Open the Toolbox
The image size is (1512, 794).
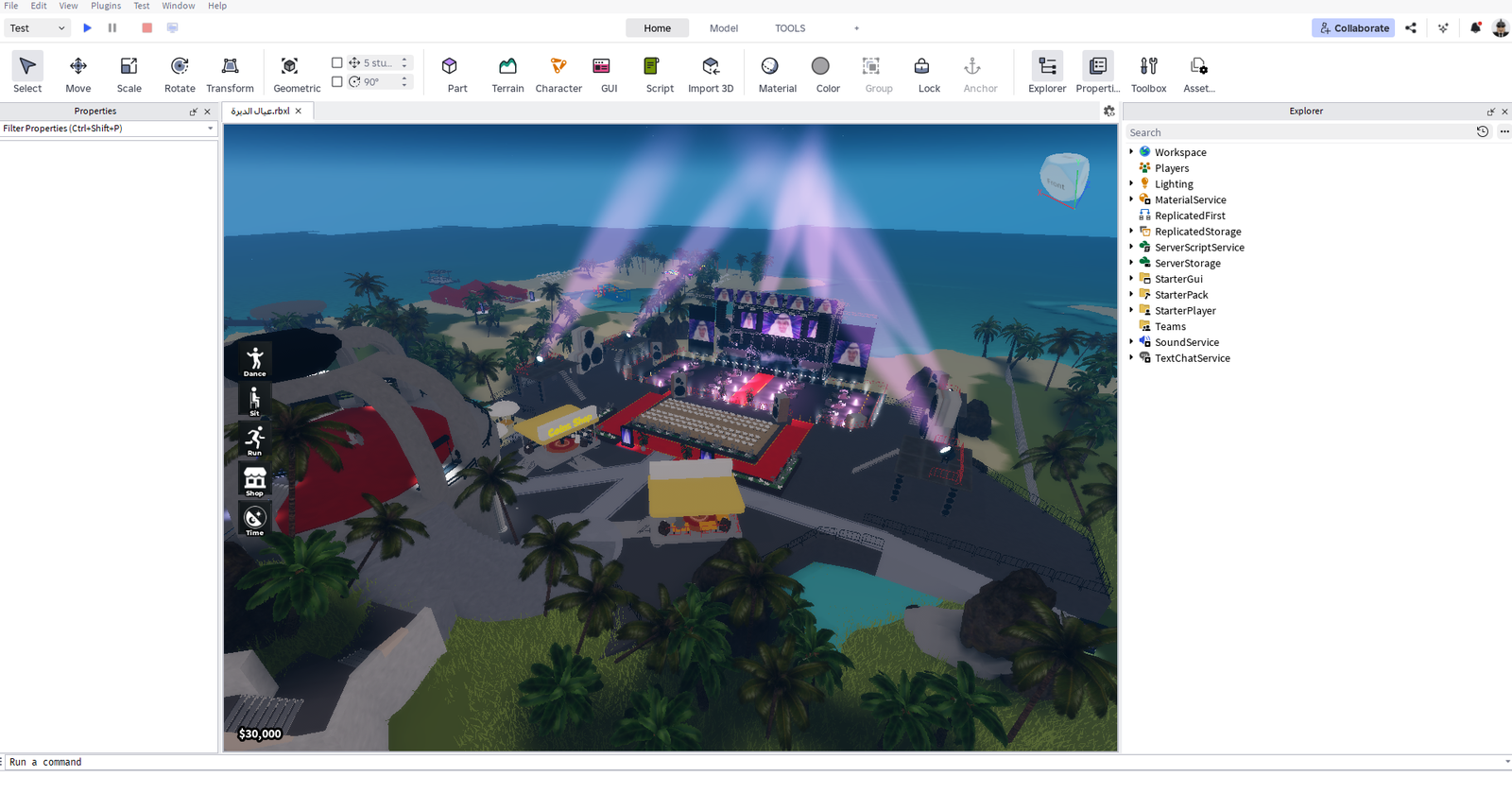[x=1148, y=73]
